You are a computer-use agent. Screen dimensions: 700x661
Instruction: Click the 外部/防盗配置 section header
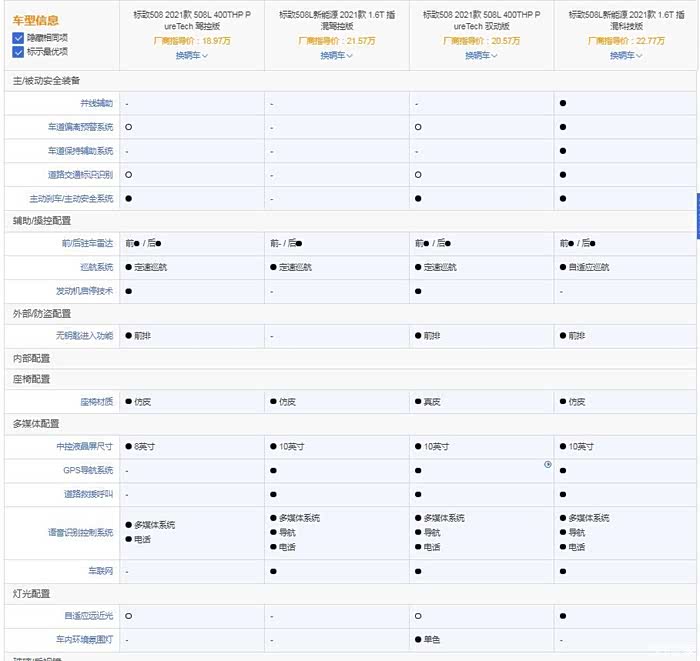coord(42,313)
